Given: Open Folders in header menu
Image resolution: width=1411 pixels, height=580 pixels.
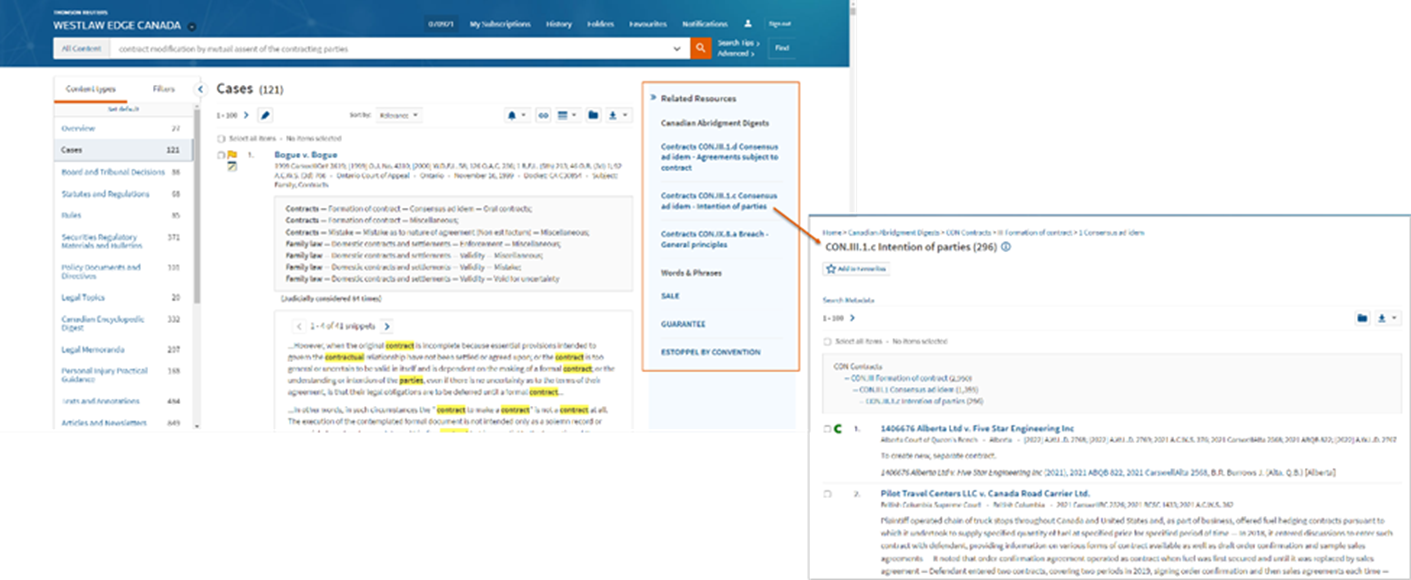Looking at the screenshot, I should click(601, 23).
